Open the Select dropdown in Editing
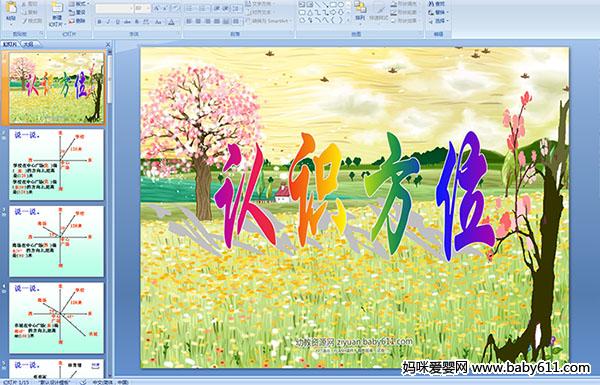 [x=438, y=21]
